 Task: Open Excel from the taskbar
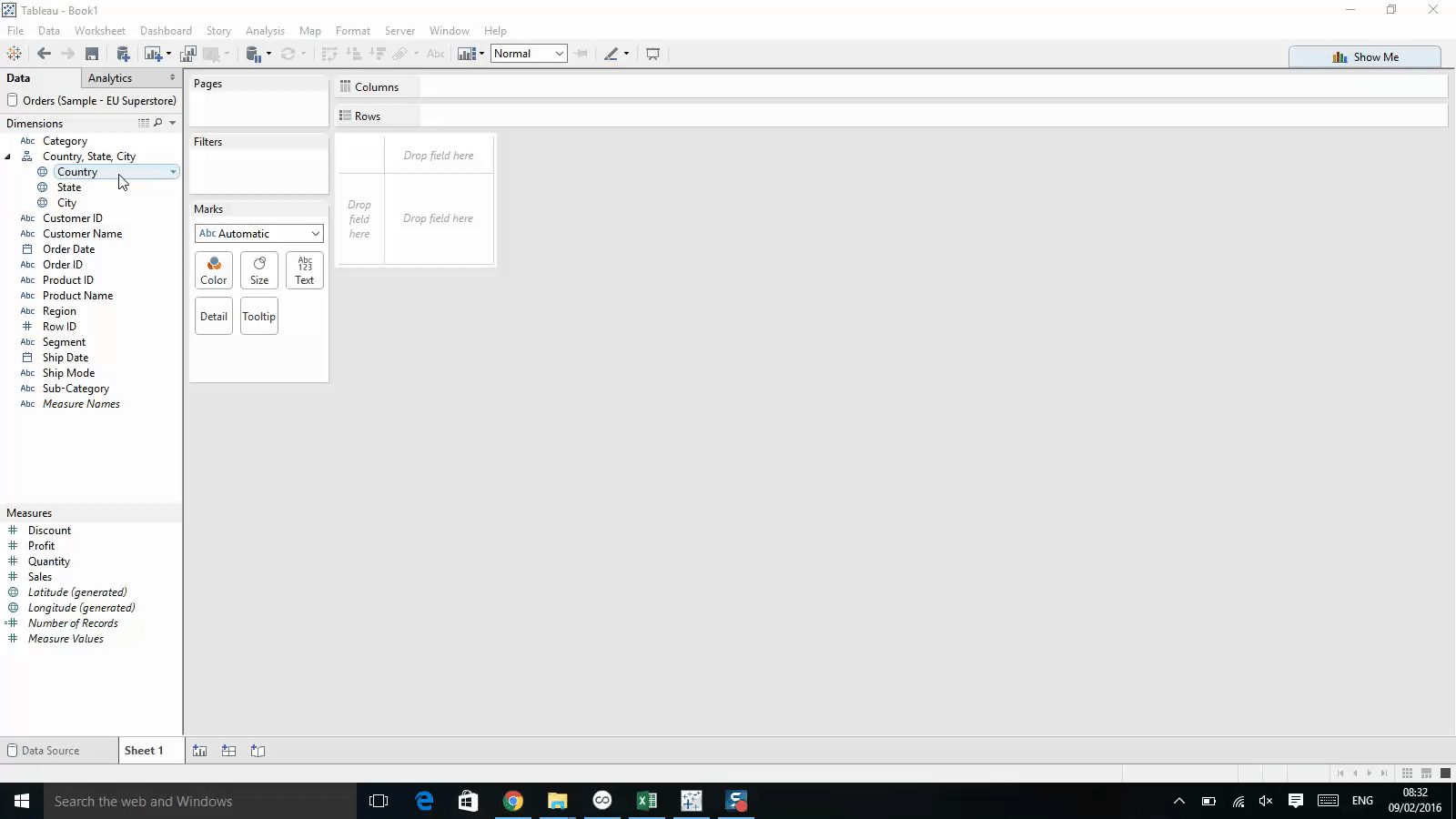pos(647,801)
